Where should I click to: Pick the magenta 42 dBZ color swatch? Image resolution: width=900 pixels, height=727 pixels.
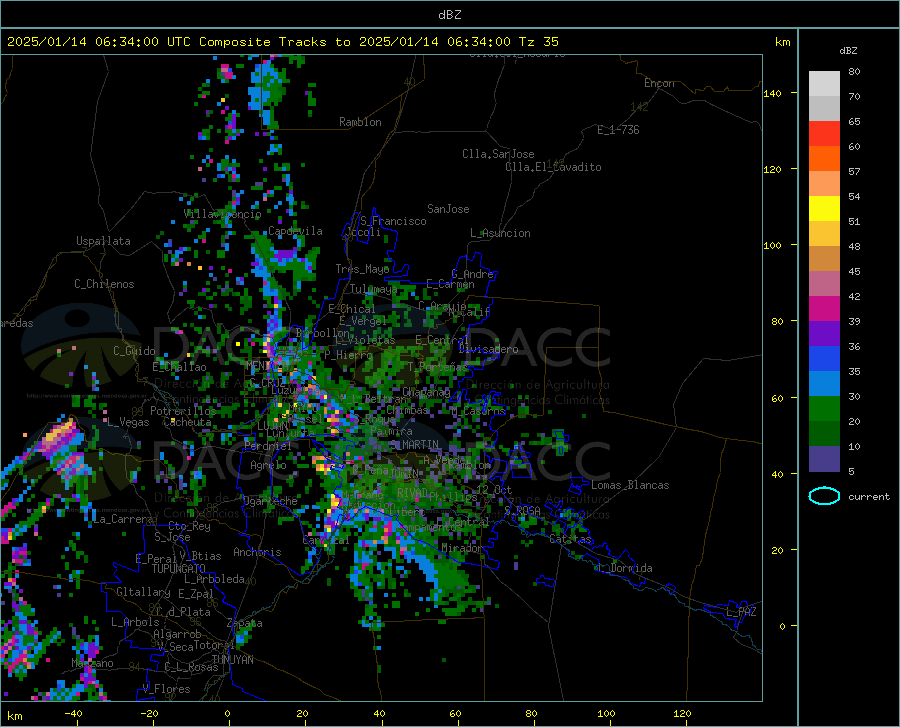tap(824, 308)
